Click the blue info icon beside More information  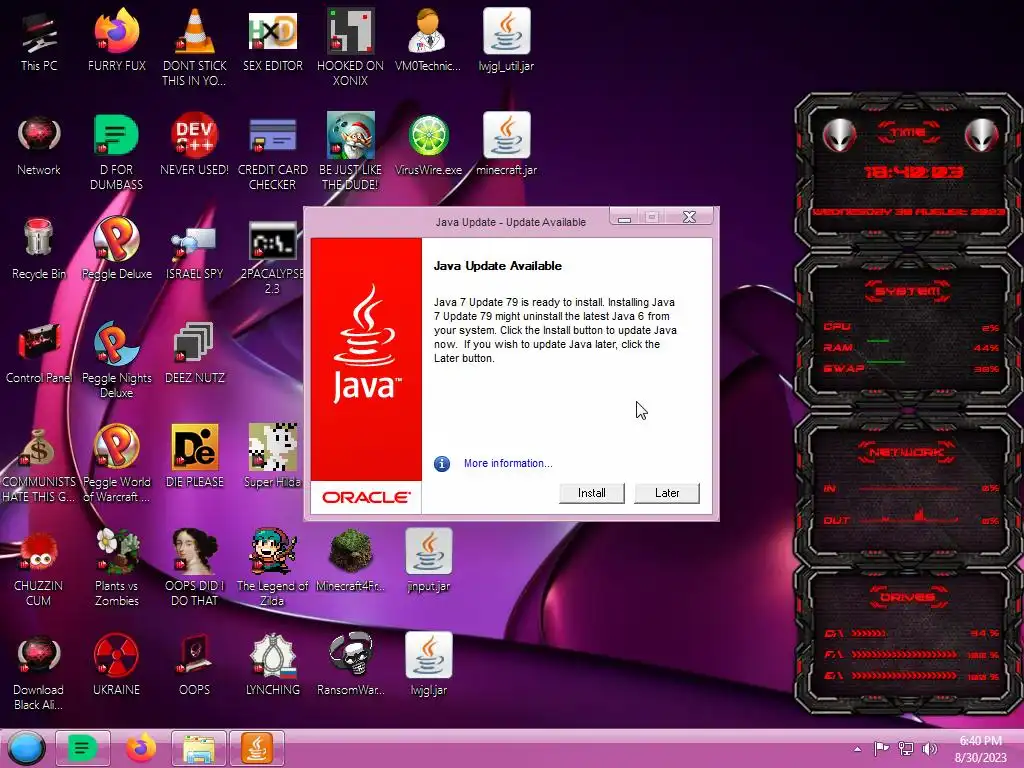tap(442, 464)
